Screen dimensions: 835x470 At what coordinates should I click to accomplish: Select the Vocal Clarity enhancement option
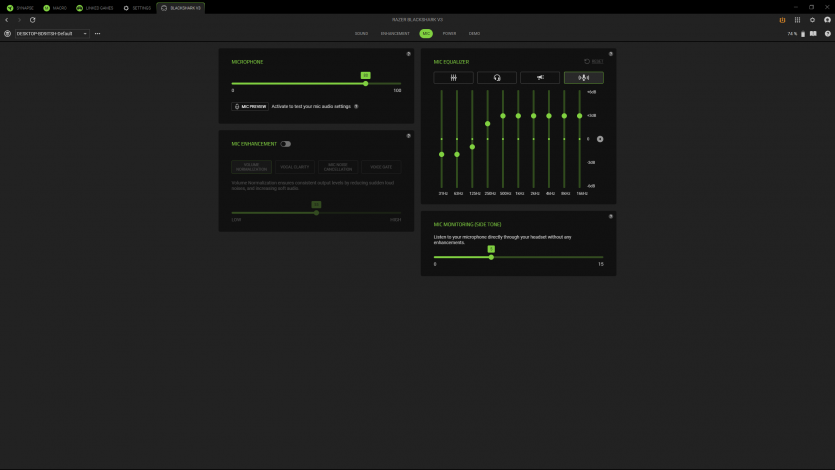coord(294,167)
